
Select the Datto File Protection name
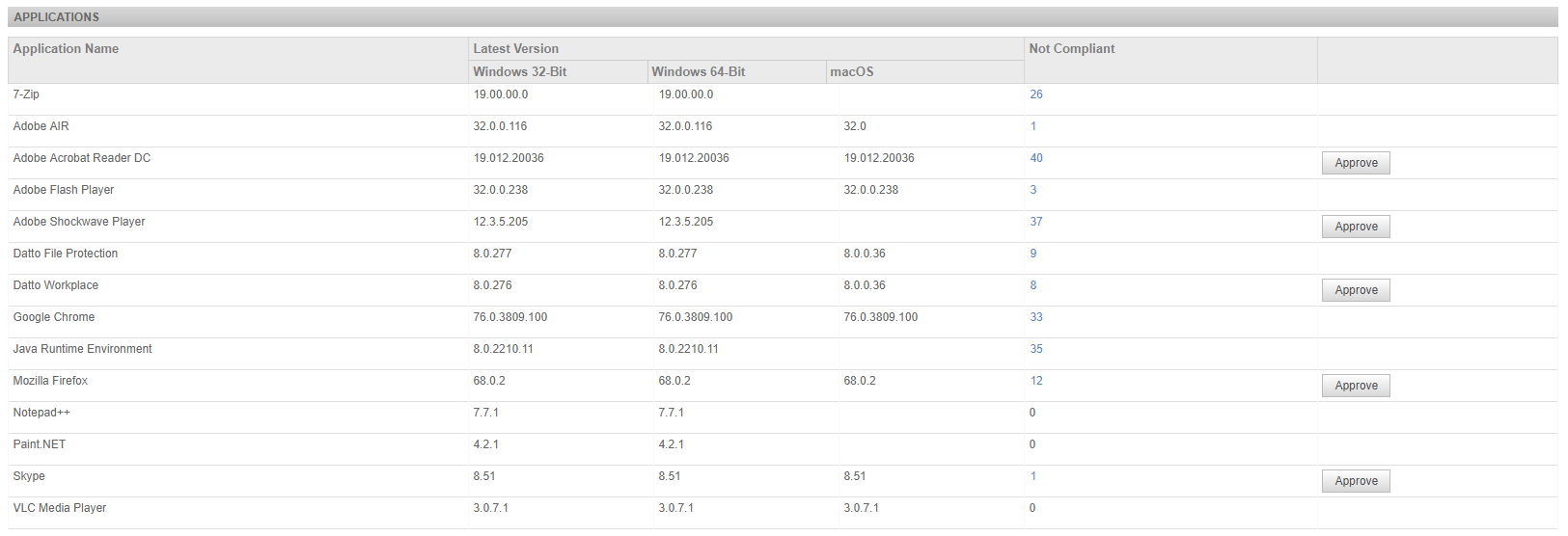[66, 254]
